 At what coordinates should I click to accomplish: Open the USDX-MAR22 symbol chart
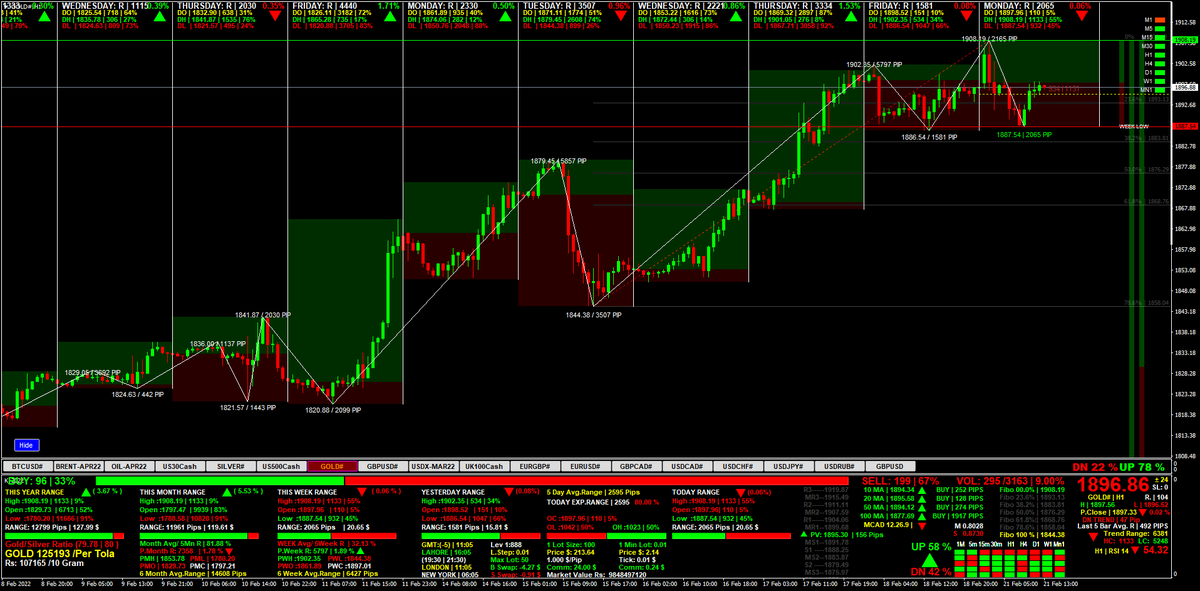click(x=432, y=466)
